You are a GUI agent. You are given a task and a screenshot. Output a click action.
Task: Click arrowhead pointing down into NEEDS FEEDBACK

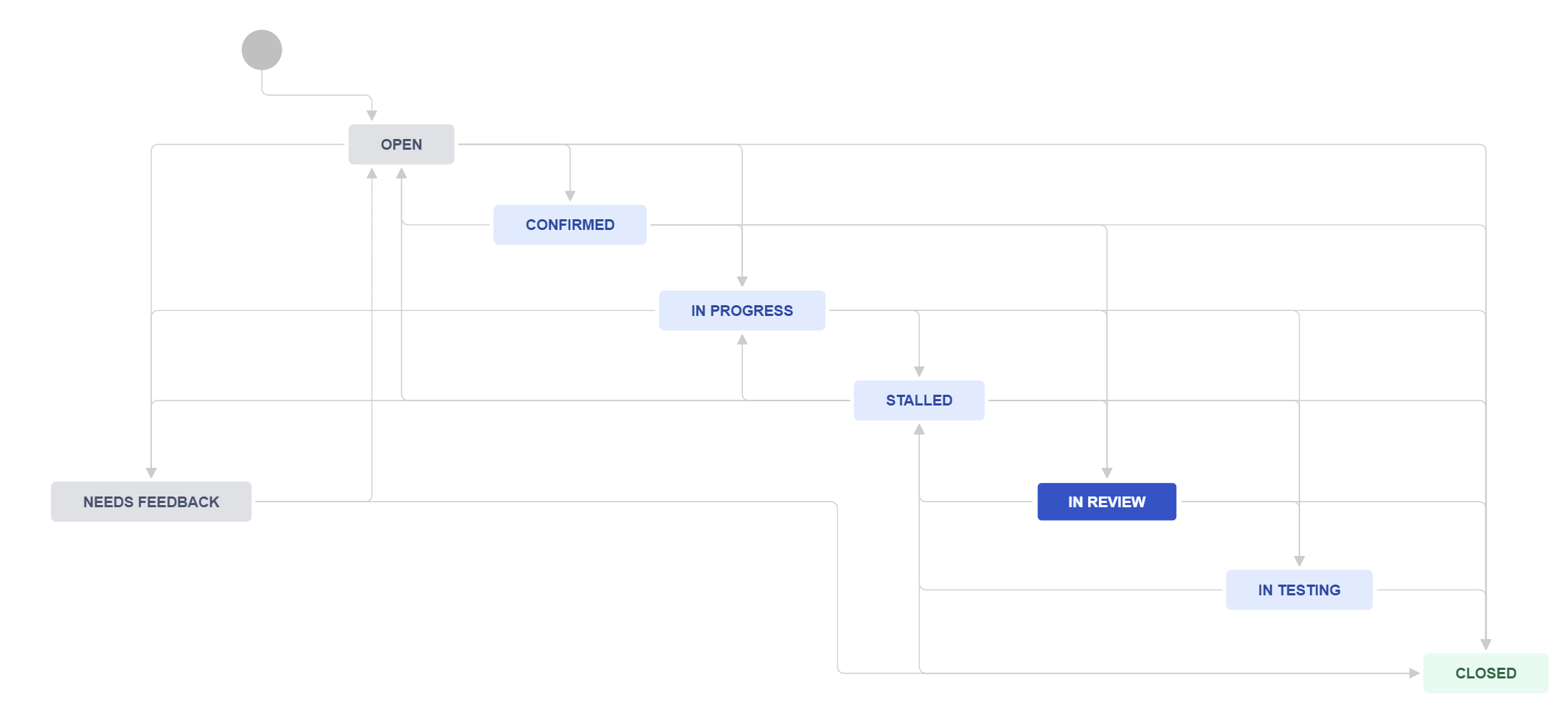(x=151, y=473)
